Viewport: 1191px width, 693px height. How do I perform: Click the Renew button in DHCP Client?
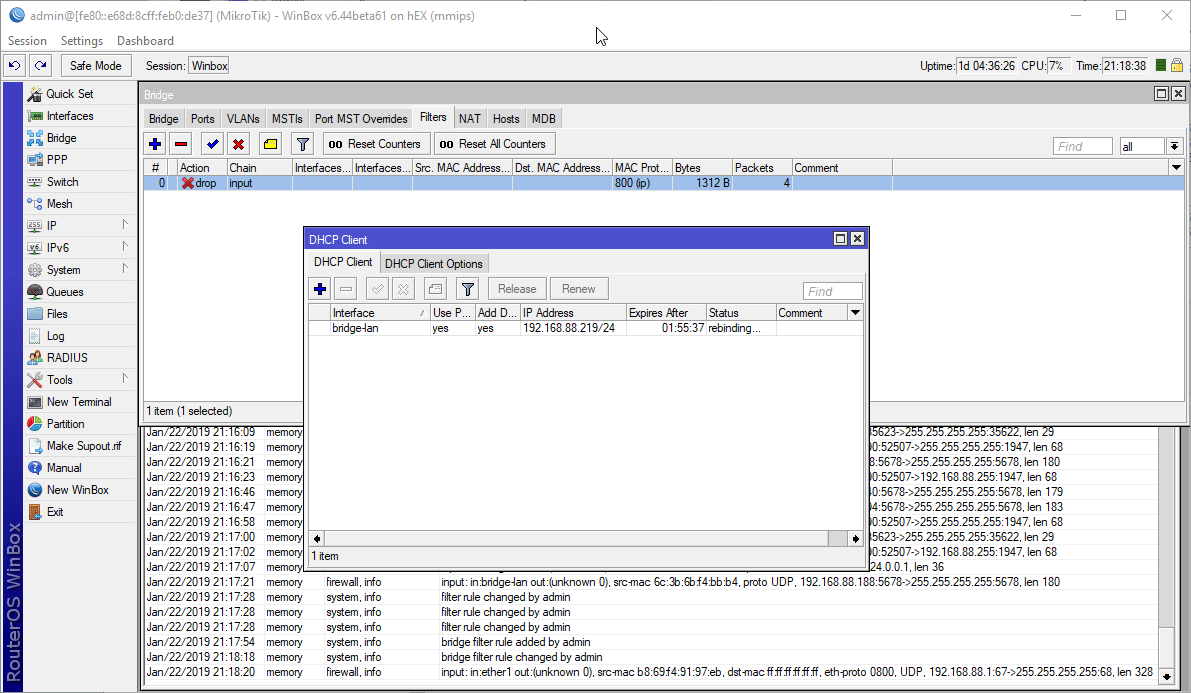pos(579,289)
